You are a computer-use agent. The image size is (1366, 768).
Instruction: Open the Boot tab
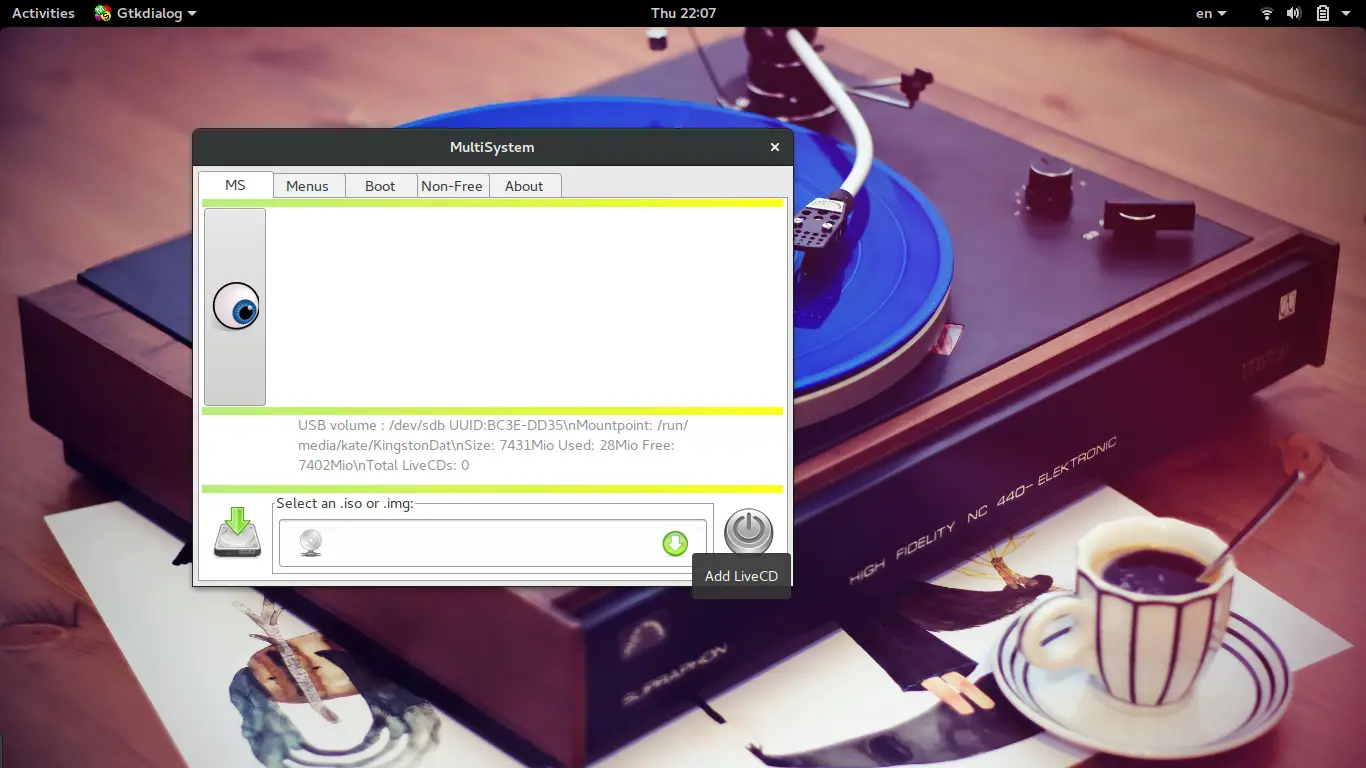(380, 186)
